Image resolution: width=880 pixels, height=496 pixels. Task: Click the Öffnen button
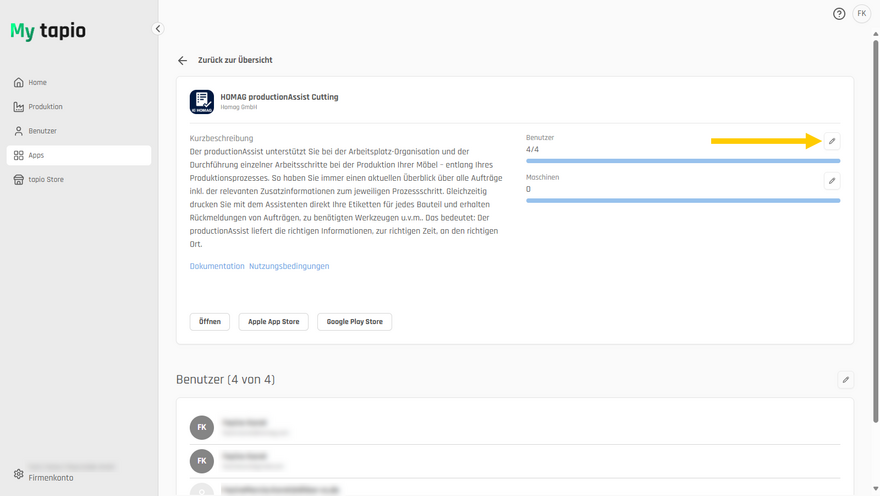(x=210, y=322)
